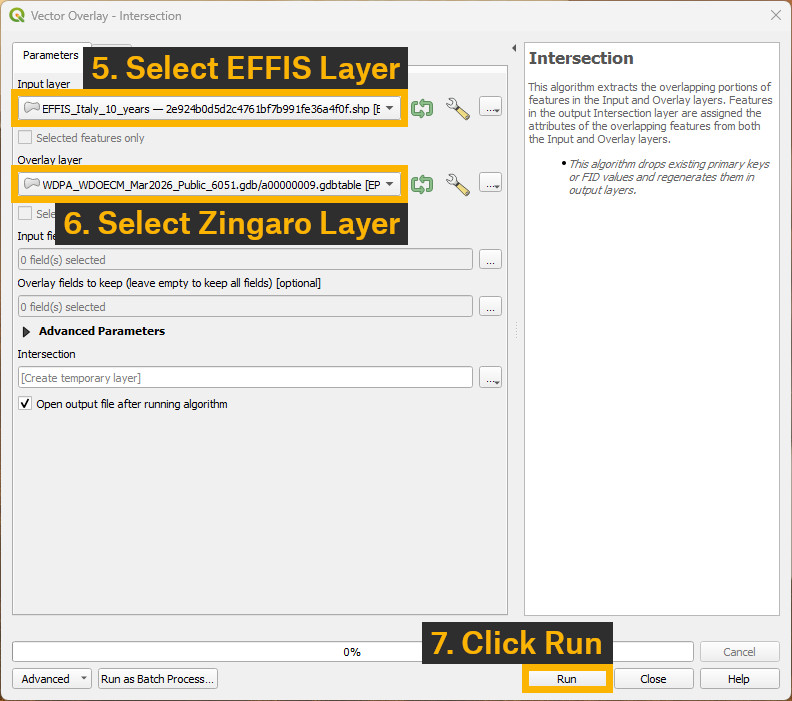Screen dimensions: 792x701
Task: Open advanced options wrench for Overlay layer
Action: (x=458, y=184)
